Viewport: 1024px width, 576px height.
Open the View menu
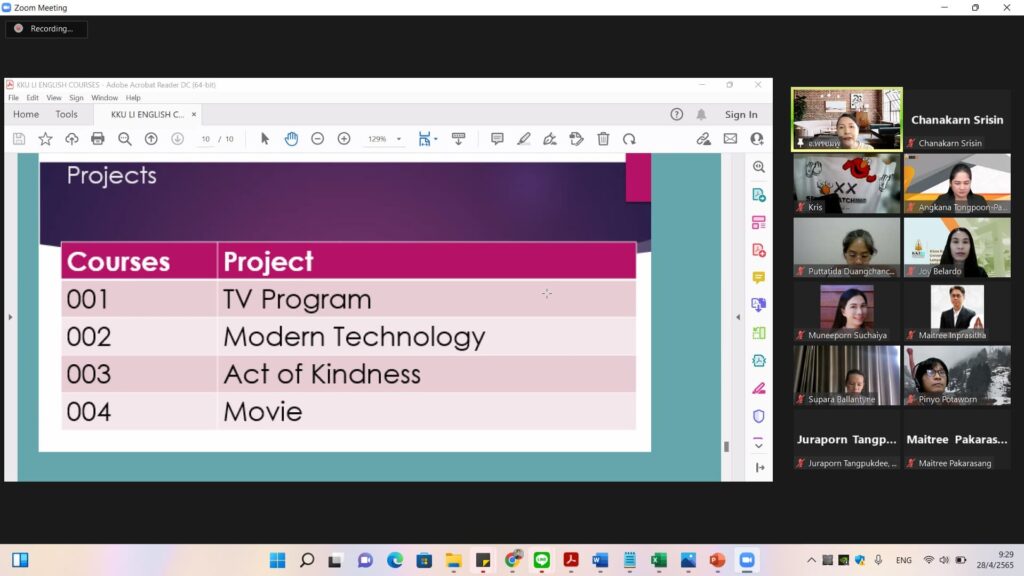click(54, 98)
